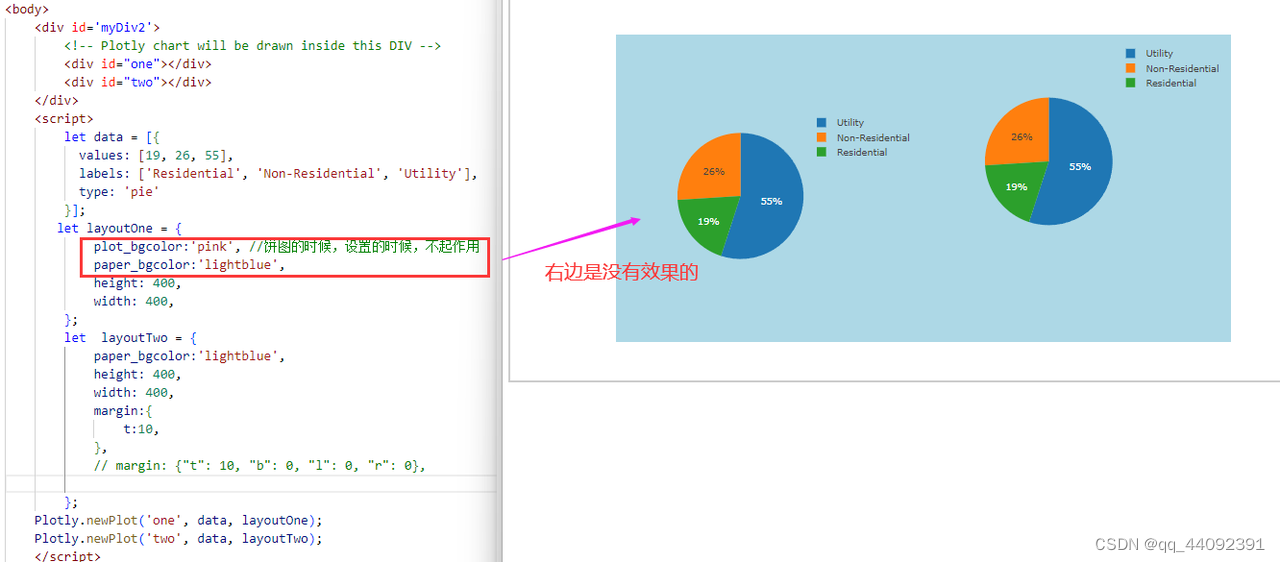Click the orange Non-Residential swatch in the right pie's legend
Image resolution: width=1280 pixels, height=562 pixels.
coord(1131,69)
